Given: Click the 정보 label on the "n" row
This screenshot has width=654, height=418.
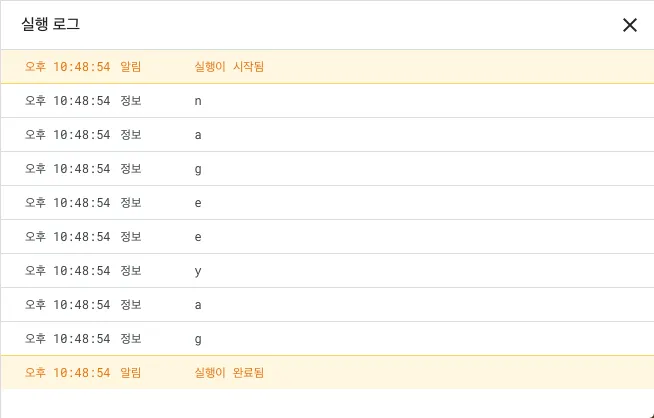Looking at the screenshot, I should click(130, 101).
